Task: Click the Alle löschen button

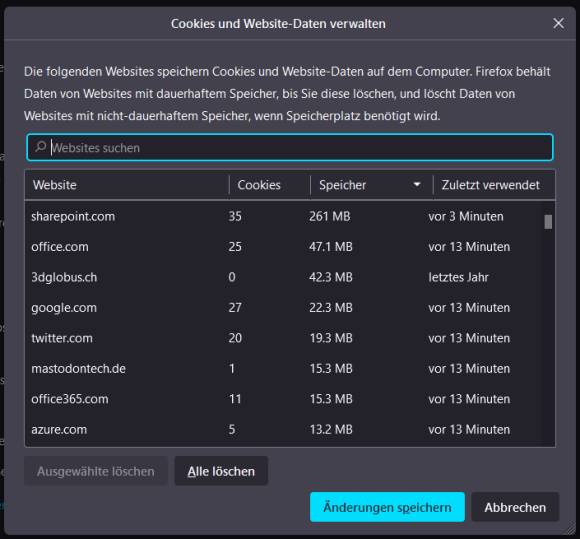Action: point(221,471)
